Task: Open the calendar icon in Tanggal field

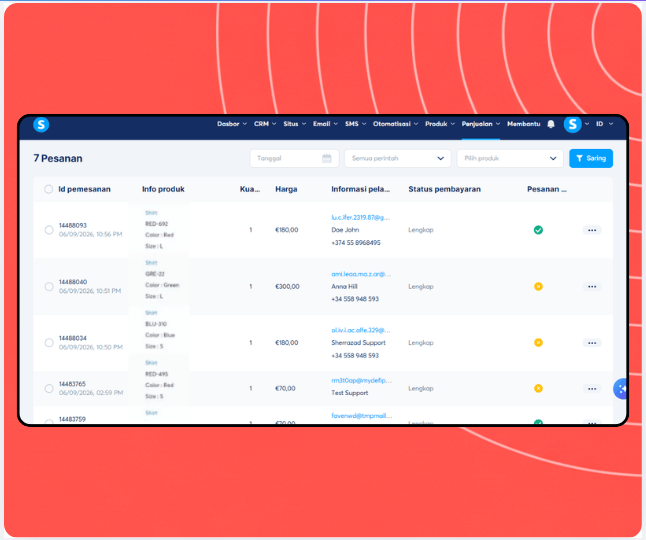Action: tap(327, 158)
